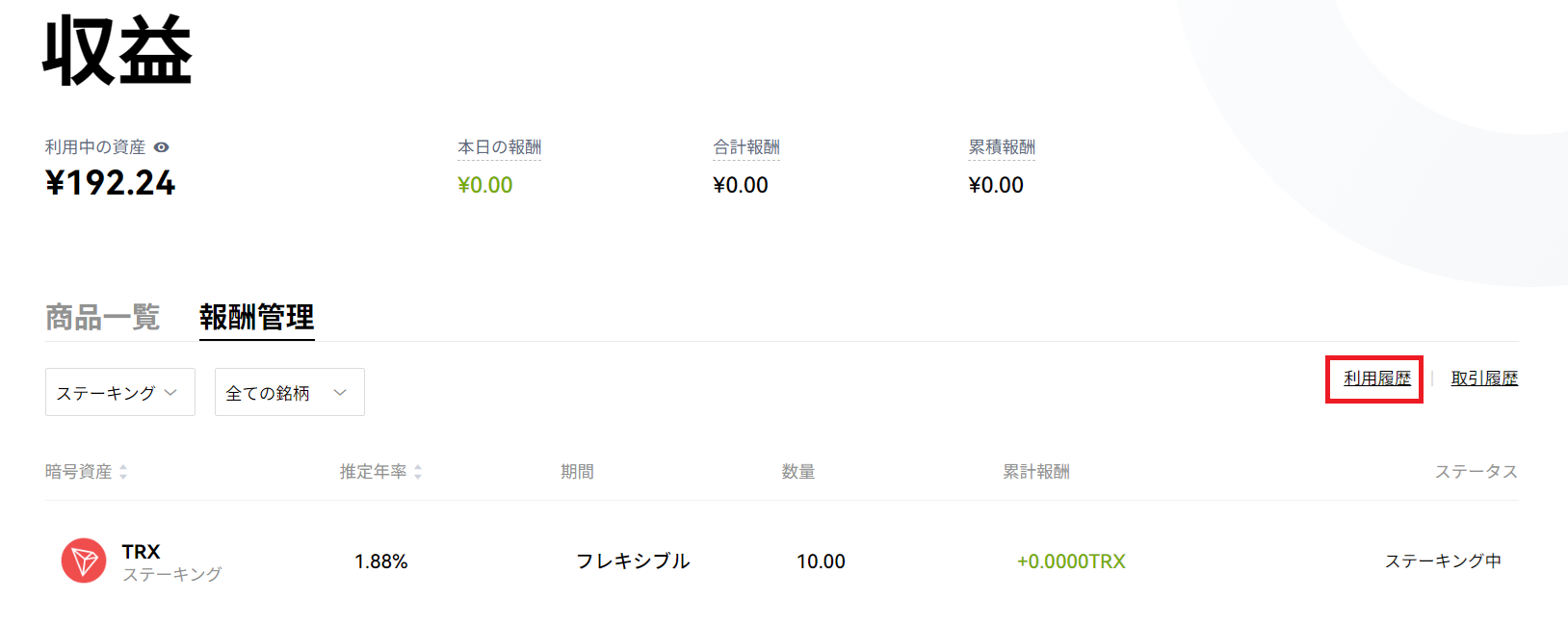Open 利用履歴 link
This screenshot has width=1568, height=626.
pyautogui.click(x=1377, y=378)
